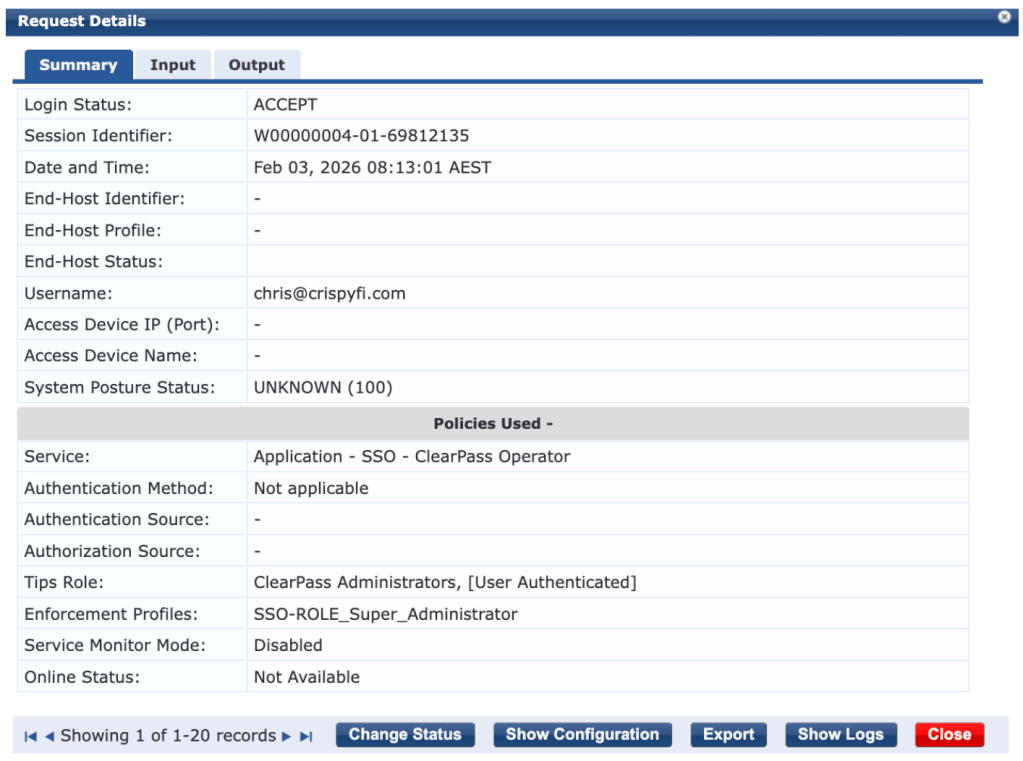
Task: Jump to the first record
Action: [x=30, y=737]
